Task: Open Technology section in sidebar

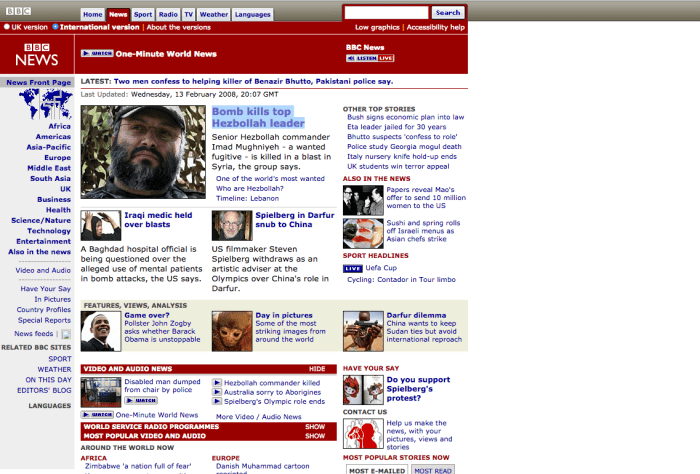Action: coord(49,231)
